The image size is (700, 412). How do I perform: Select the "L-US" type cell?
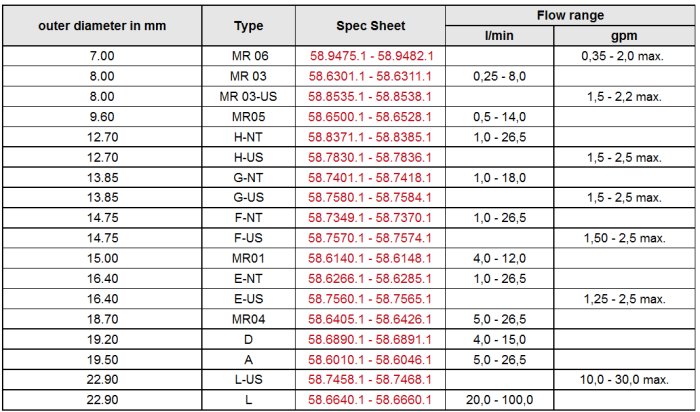click(248, 380)
